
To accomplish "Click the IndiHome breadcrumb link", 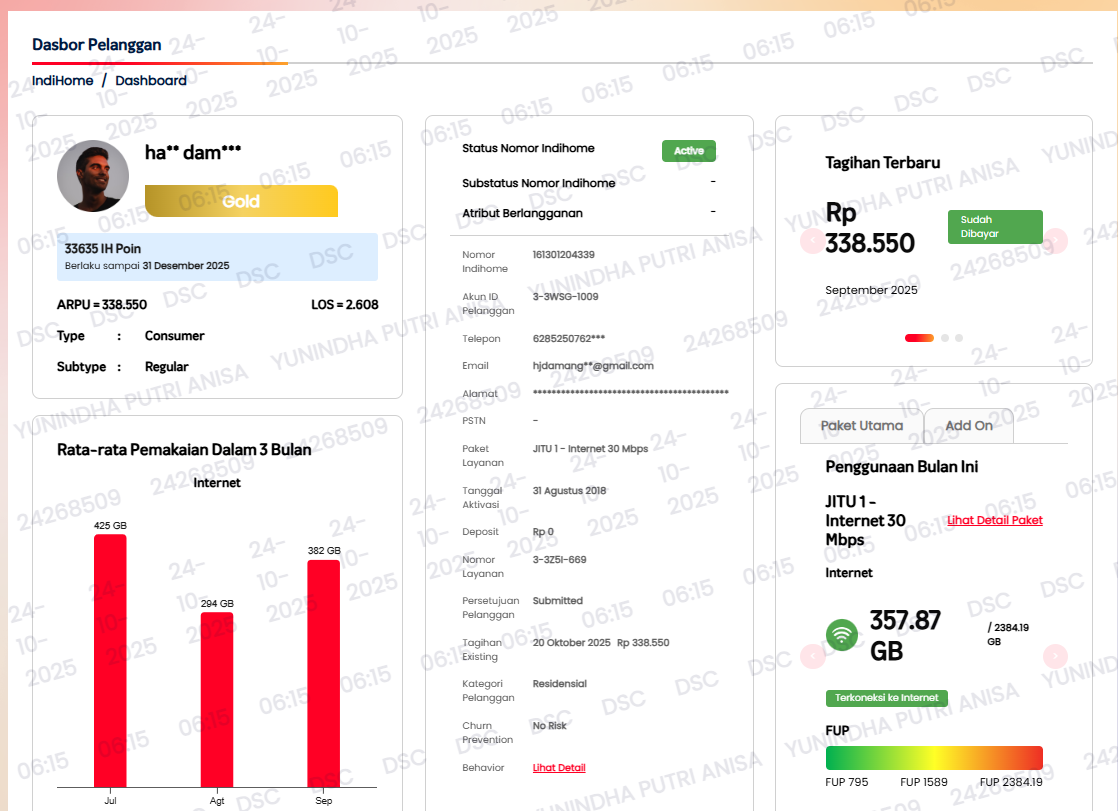I will [63, 81].
